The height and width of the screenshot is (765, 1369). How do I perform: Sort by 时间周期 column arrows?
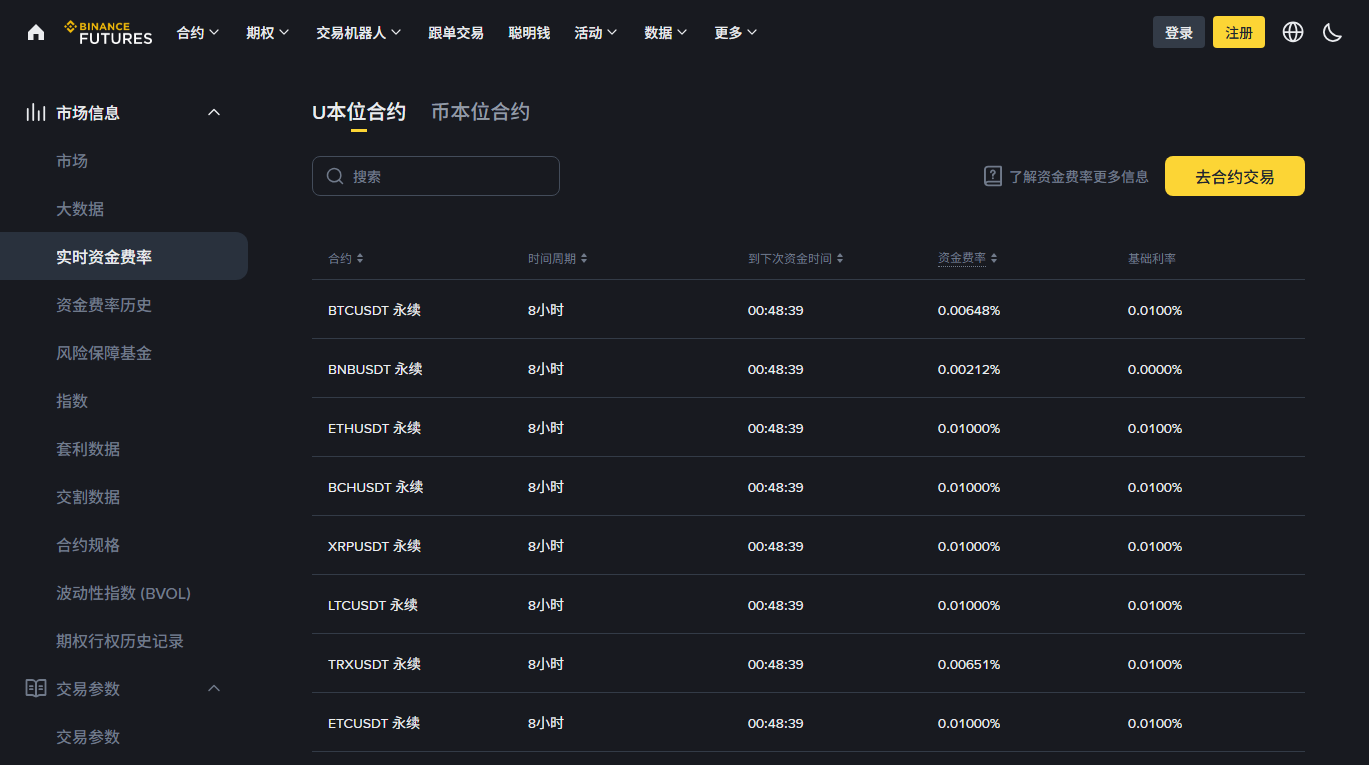[x=584, y=259]
